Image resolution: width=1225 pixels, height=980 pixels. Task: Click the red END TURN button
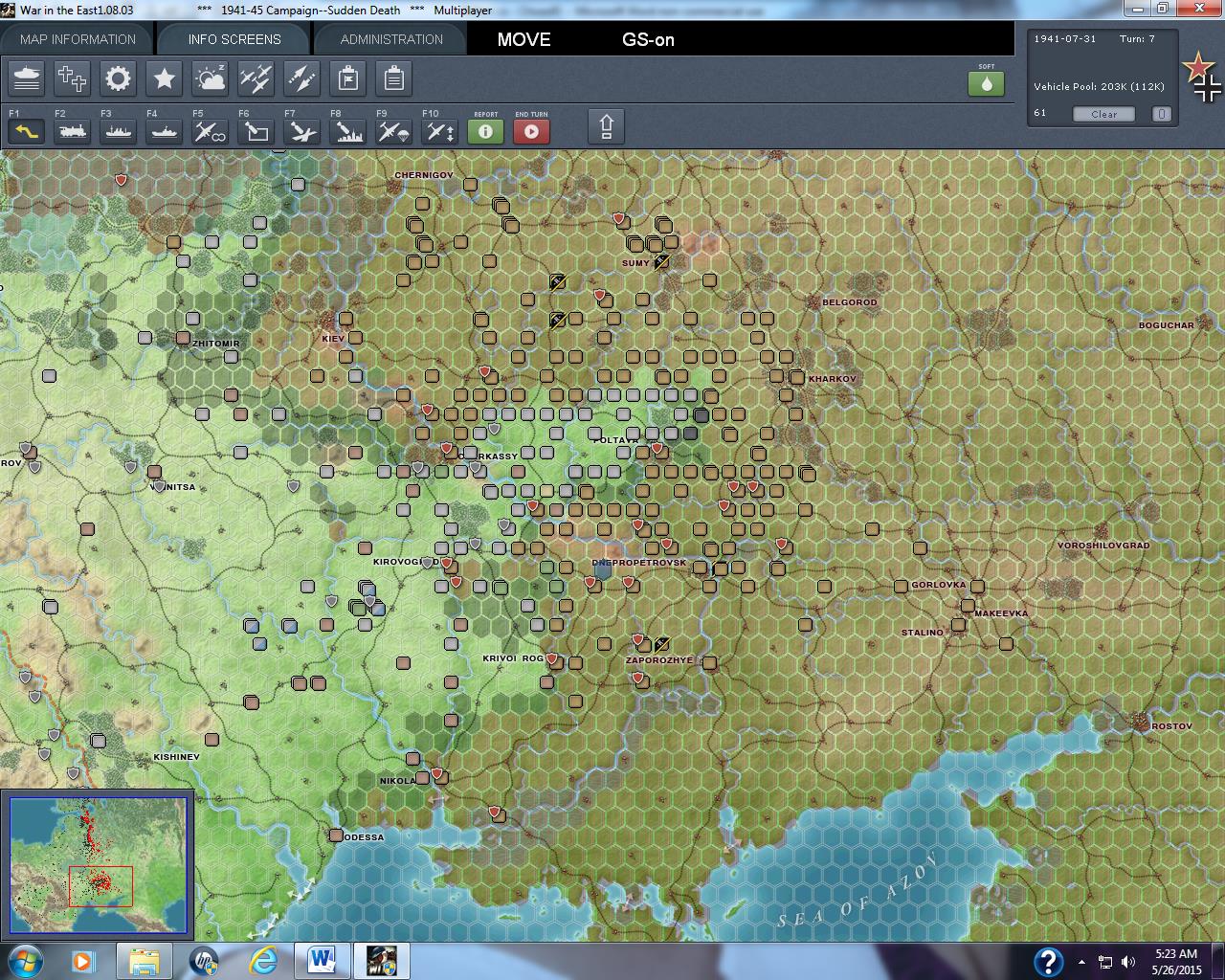pyautogui.click(x=532, y=131)
